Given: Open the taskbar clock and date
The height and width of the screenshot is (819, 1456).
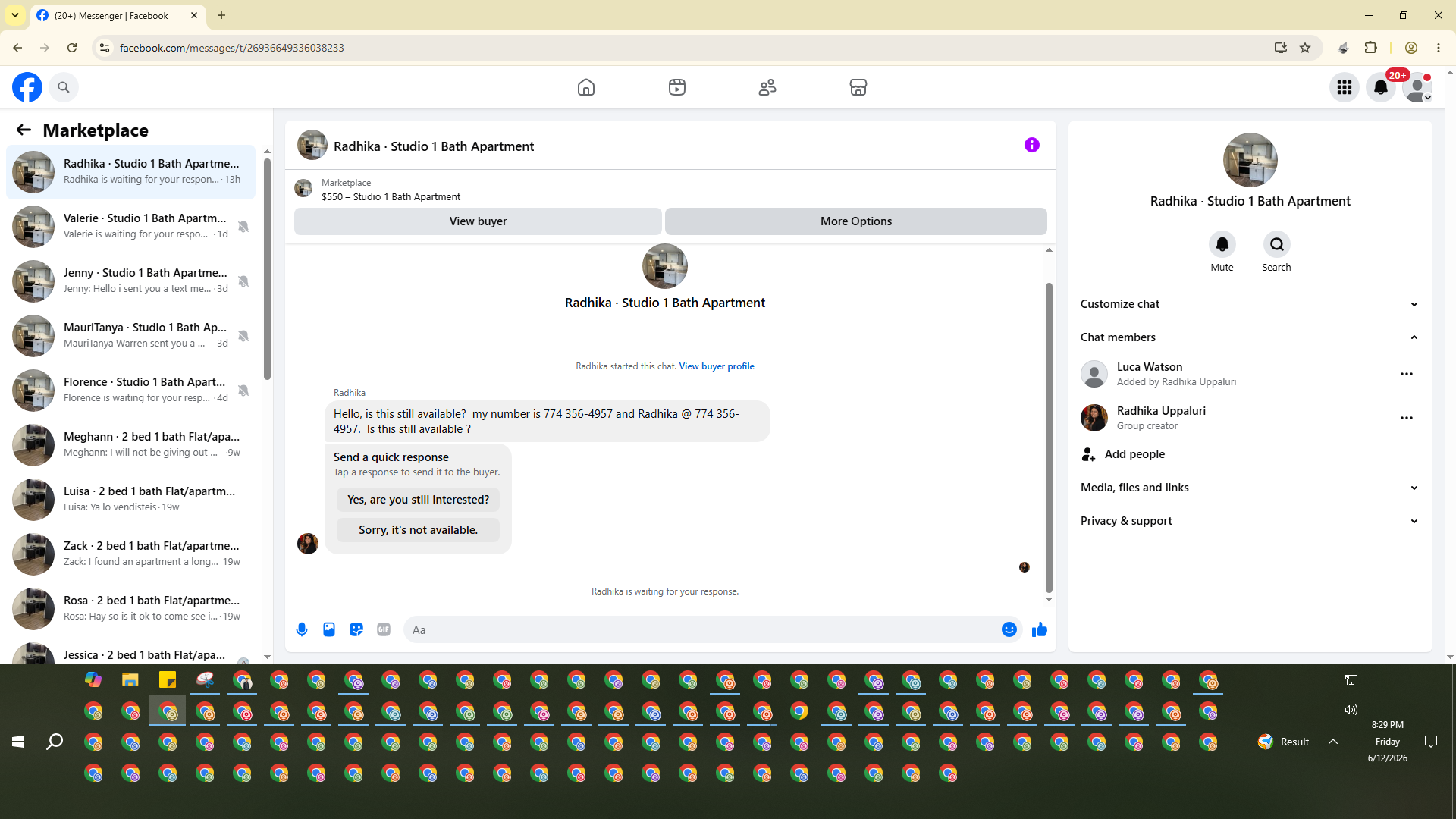Looking at the screenshot, I should pyautogui.click(x=1388, y=742).
